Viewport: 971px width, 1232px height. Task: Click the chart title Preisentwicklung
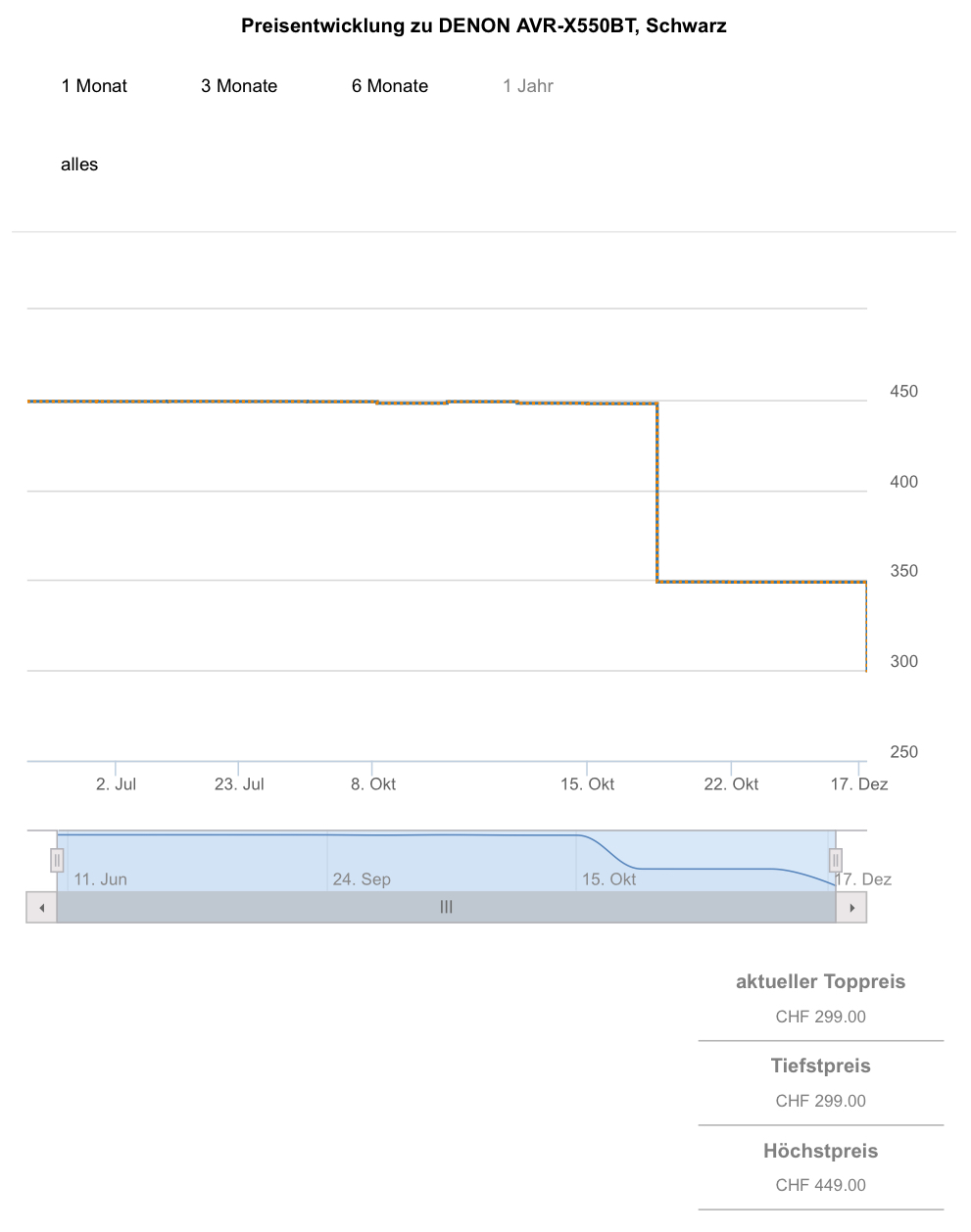[x=484, y=26]
